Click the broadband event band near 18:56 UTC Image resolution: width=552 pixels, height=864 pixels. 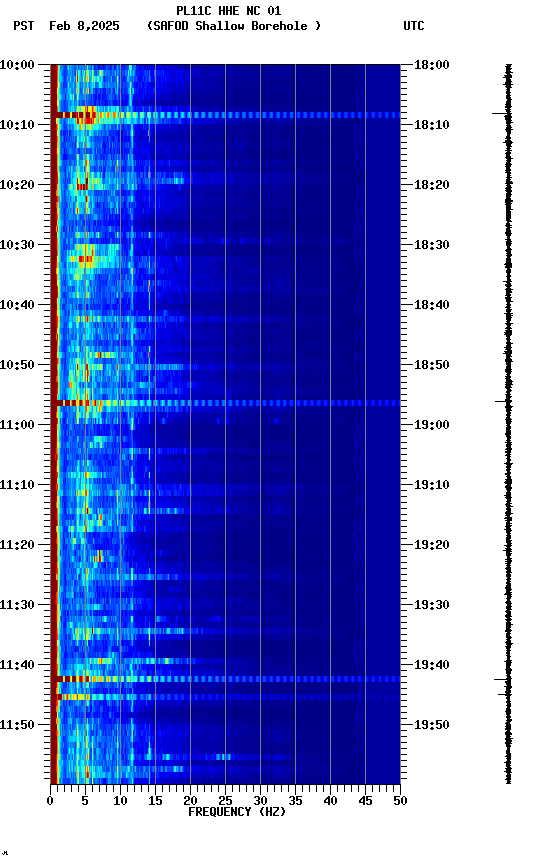tap(225, 403)
